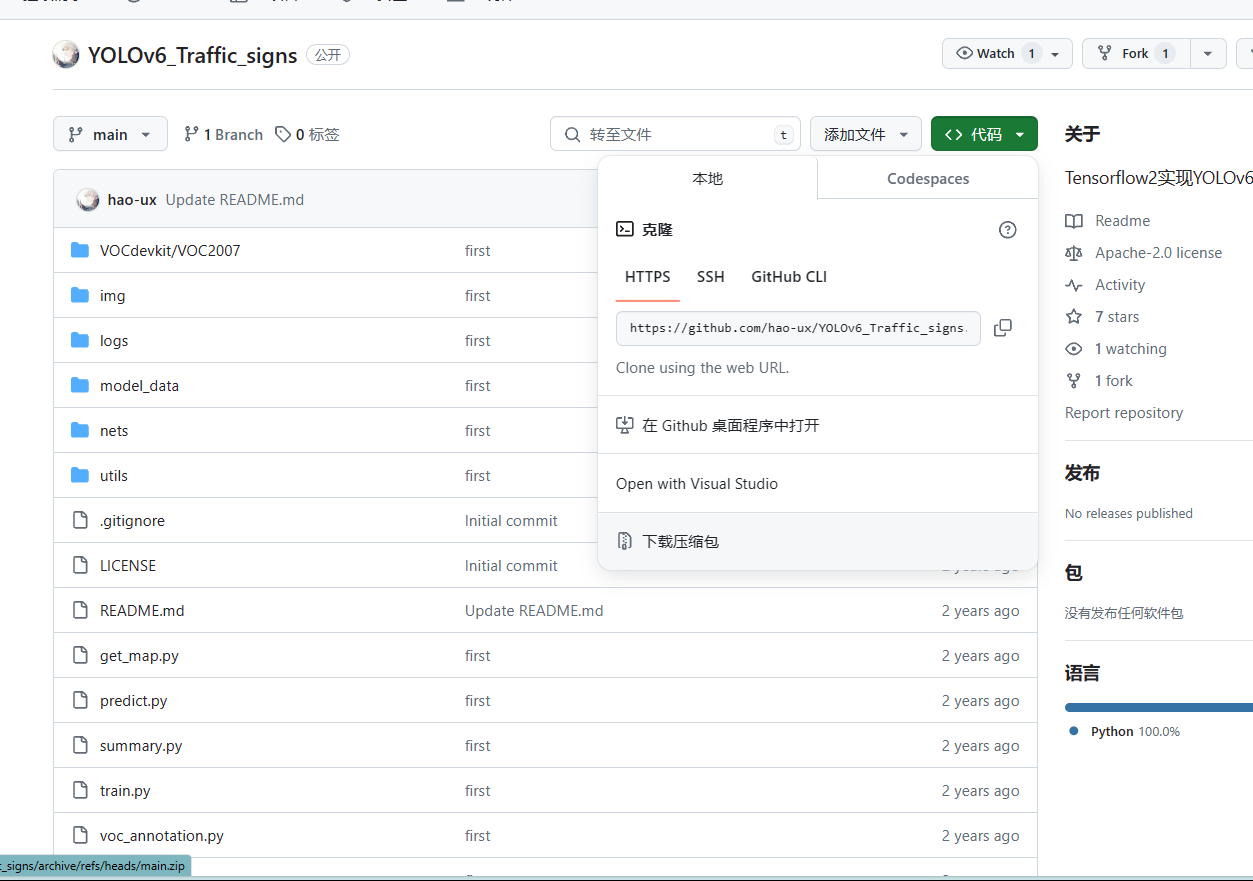
Task: Click the file icon beside train.py
Action: click(x=80, y=790)
